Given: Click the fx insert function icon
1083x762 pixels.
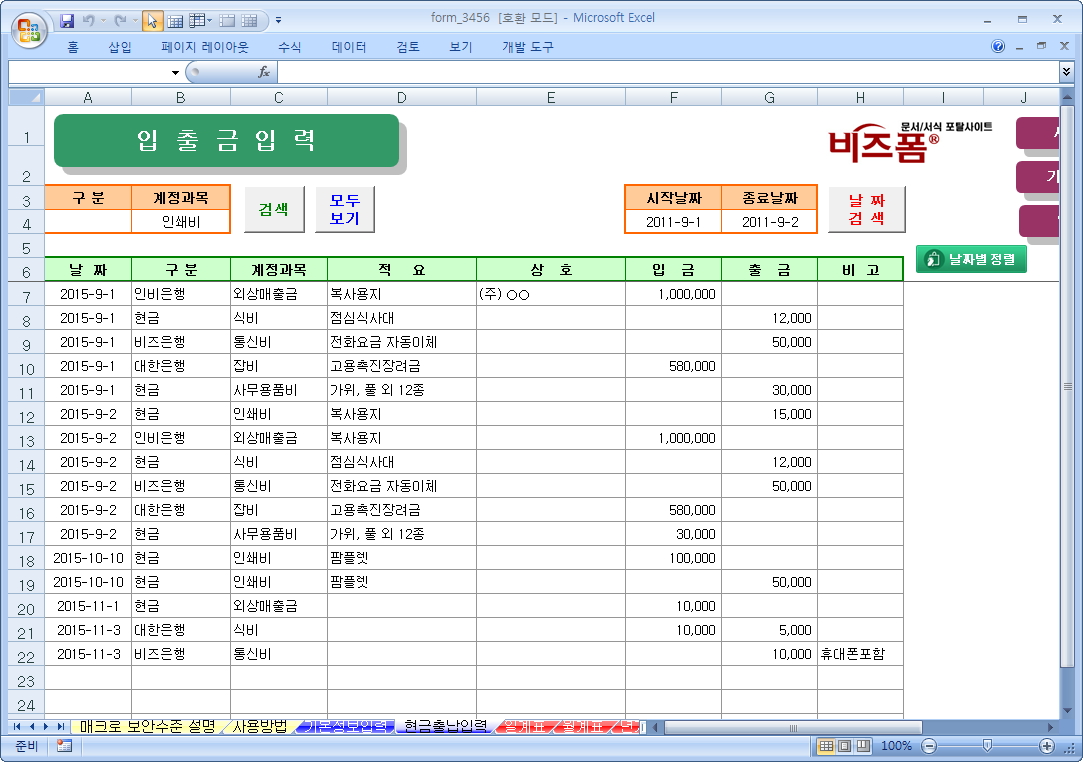Looking at the screenshot, I should coord(264,72).
